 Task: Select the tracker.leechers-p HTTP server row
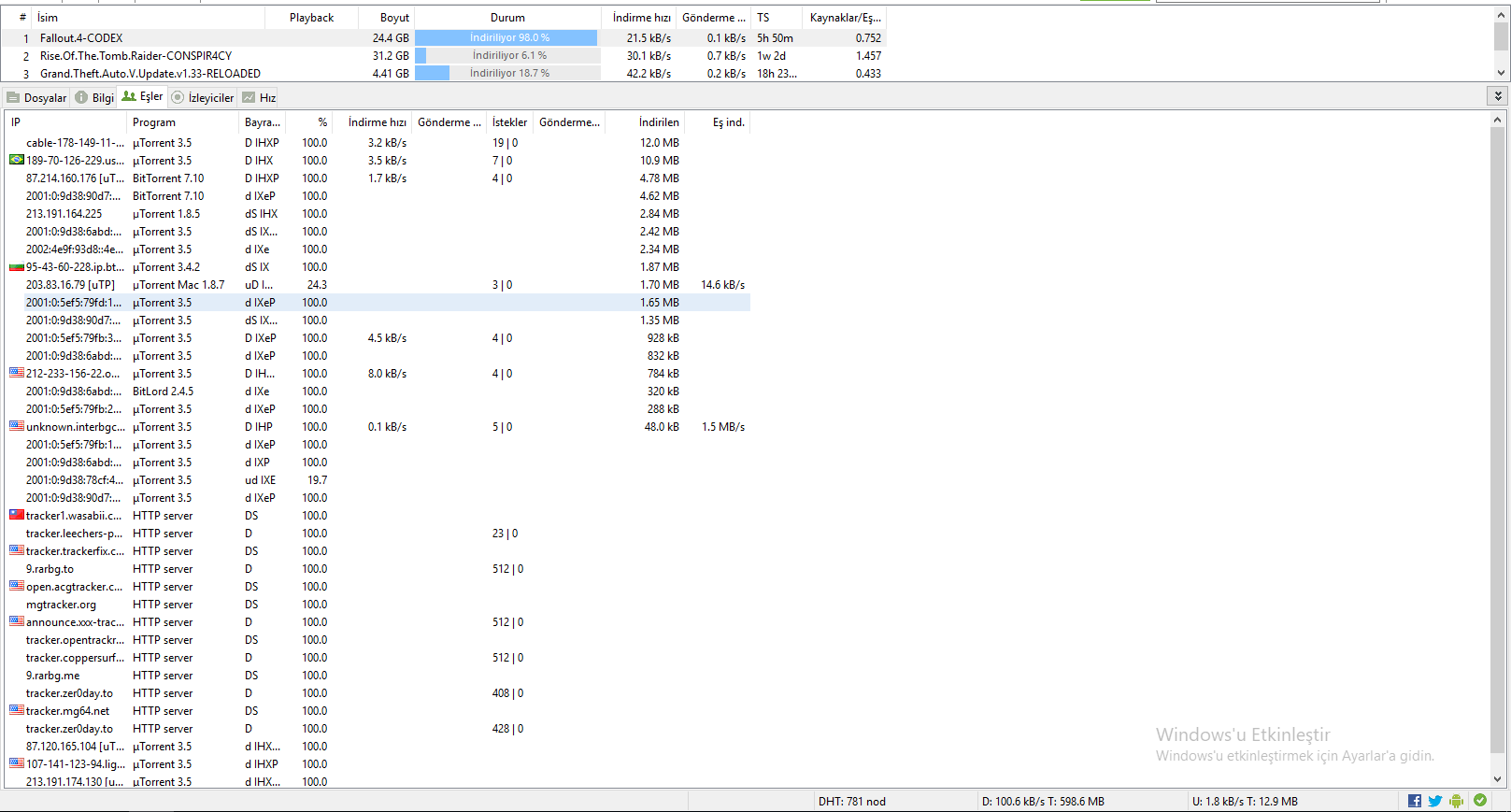pos(378,534)
